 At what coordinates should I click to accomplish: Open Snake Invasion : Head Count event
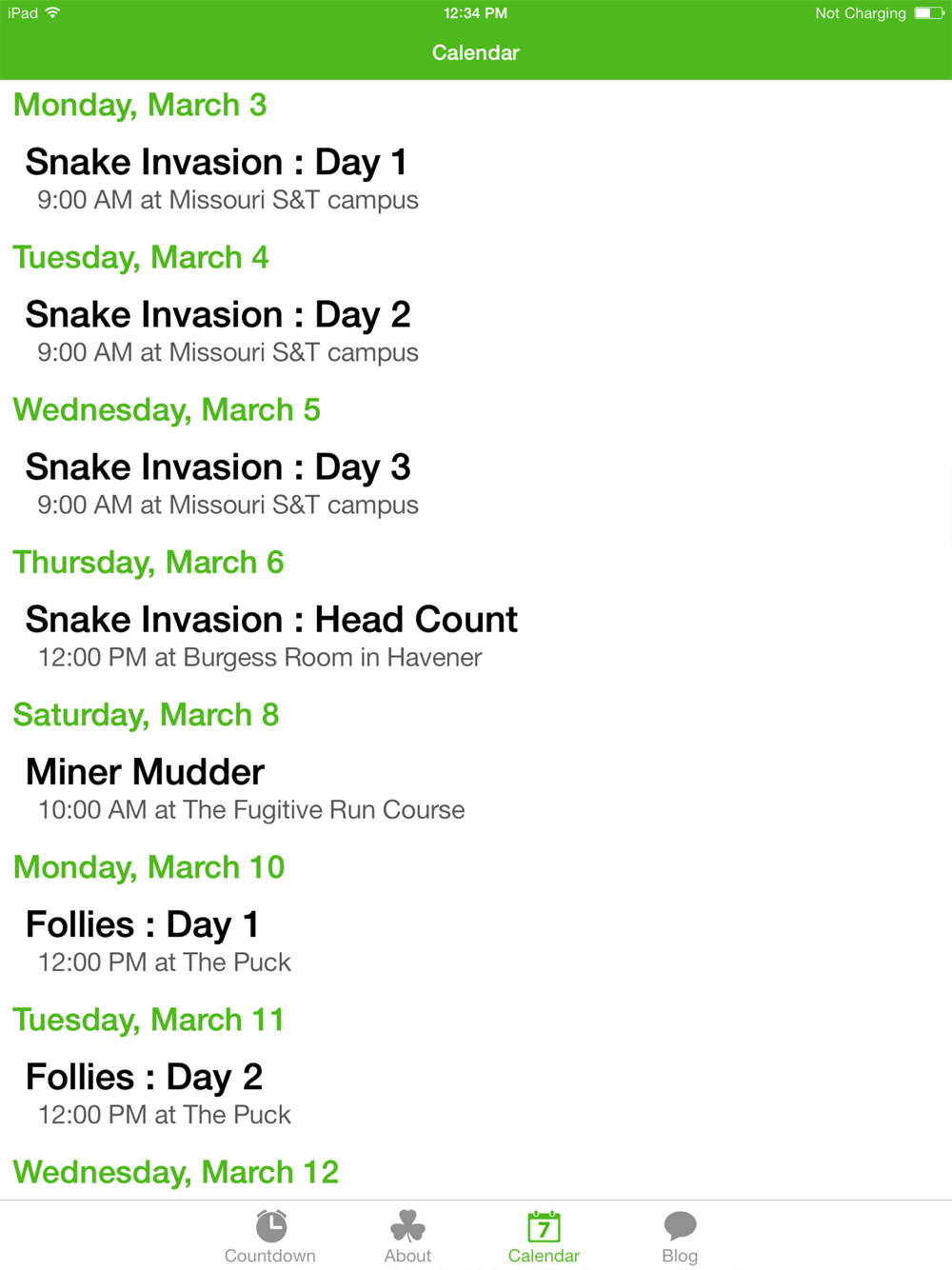point(476,636)
